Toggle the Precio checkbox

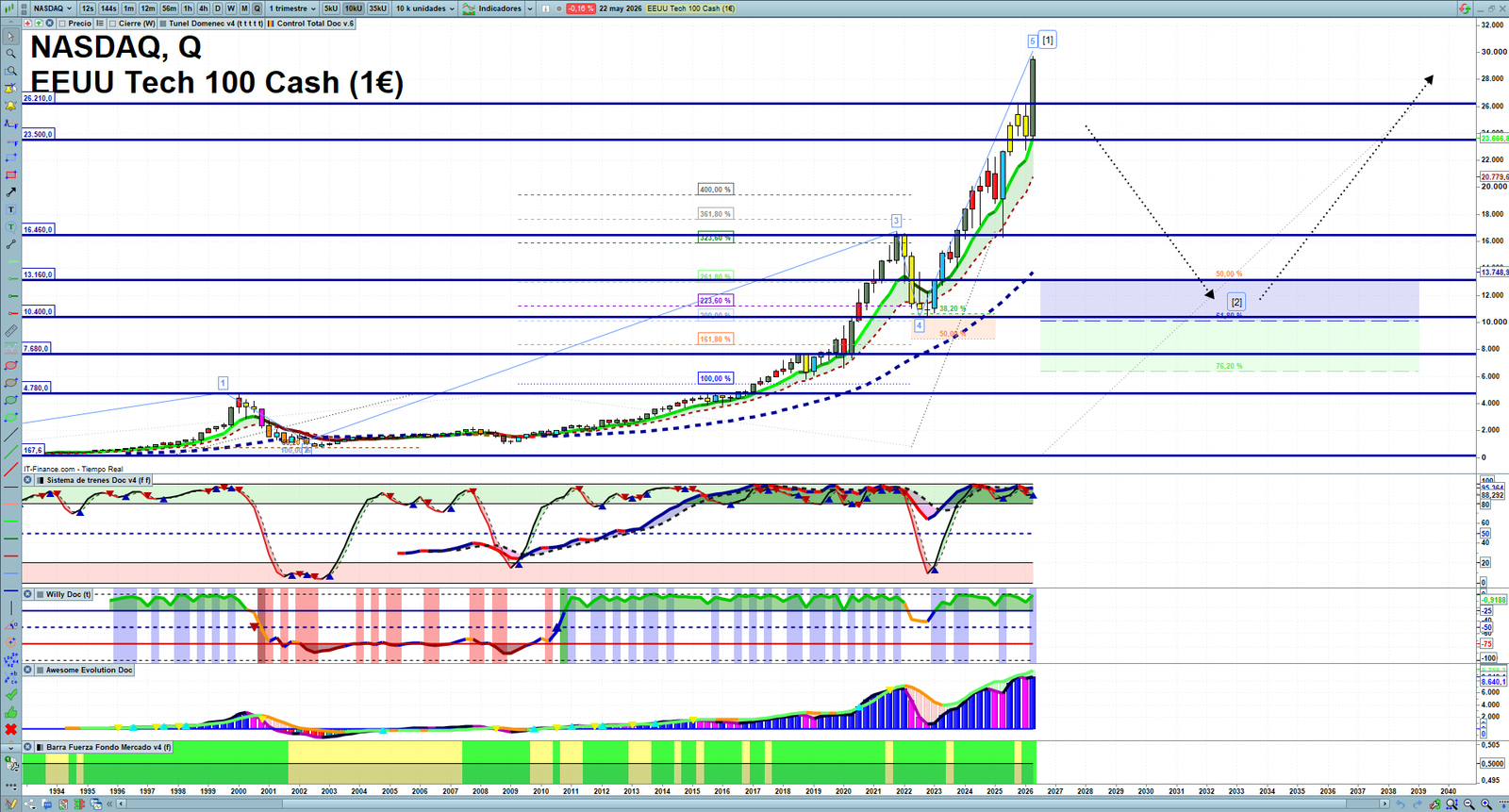62,24
